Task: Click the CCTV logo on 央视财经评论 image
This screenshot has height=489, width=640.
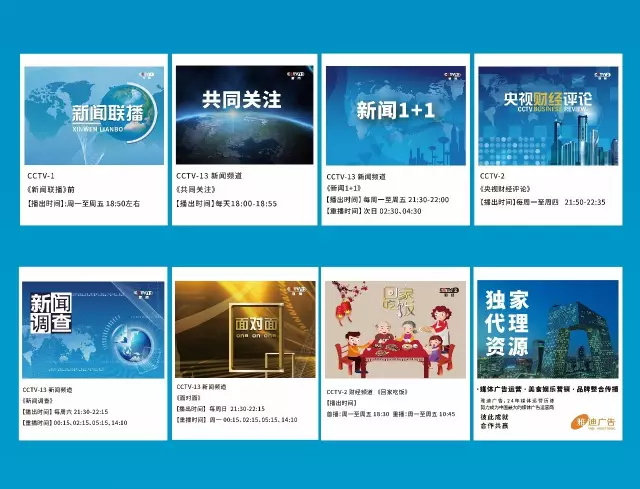Action: coord(602,76)
